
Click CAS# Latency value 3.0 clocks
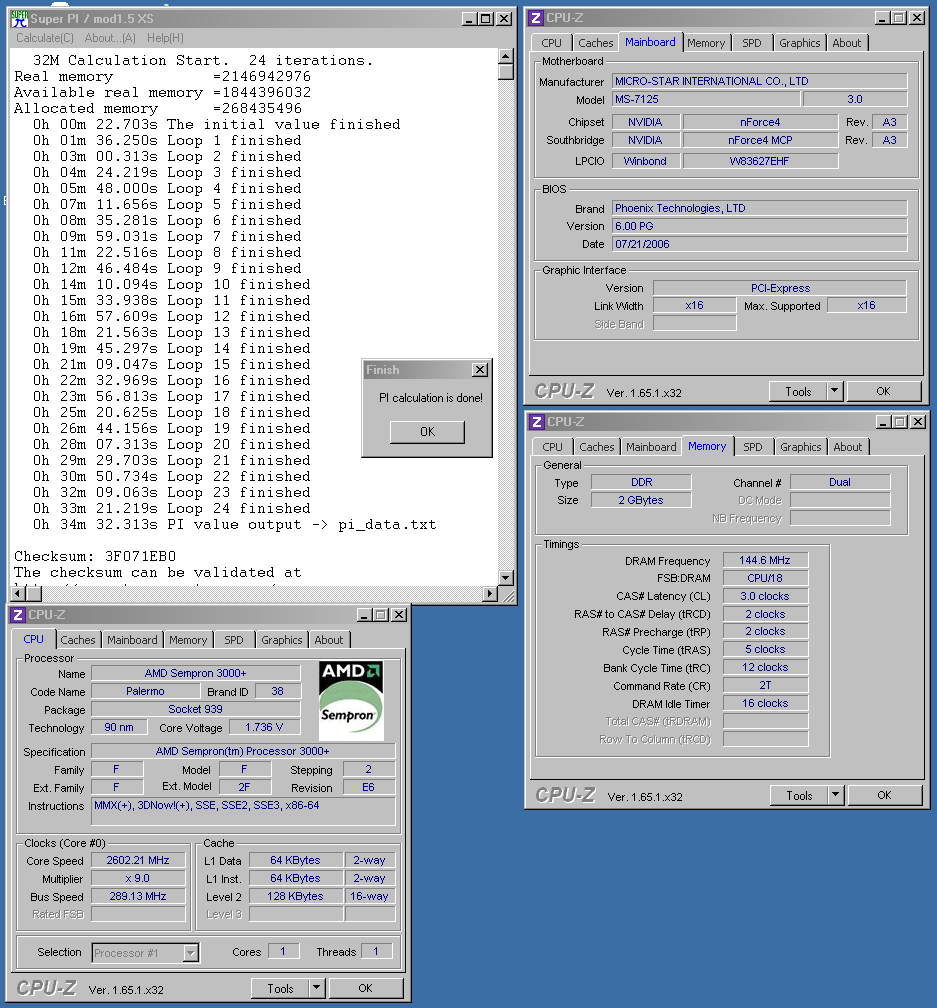[x=765, y=597]
